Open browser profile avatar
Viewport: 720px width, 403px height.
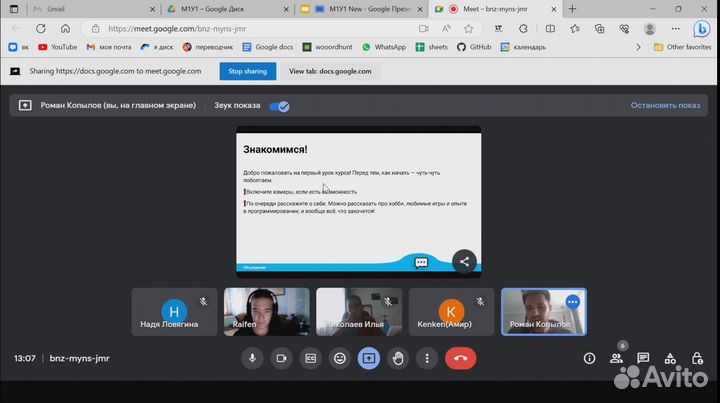click(649, 28)
